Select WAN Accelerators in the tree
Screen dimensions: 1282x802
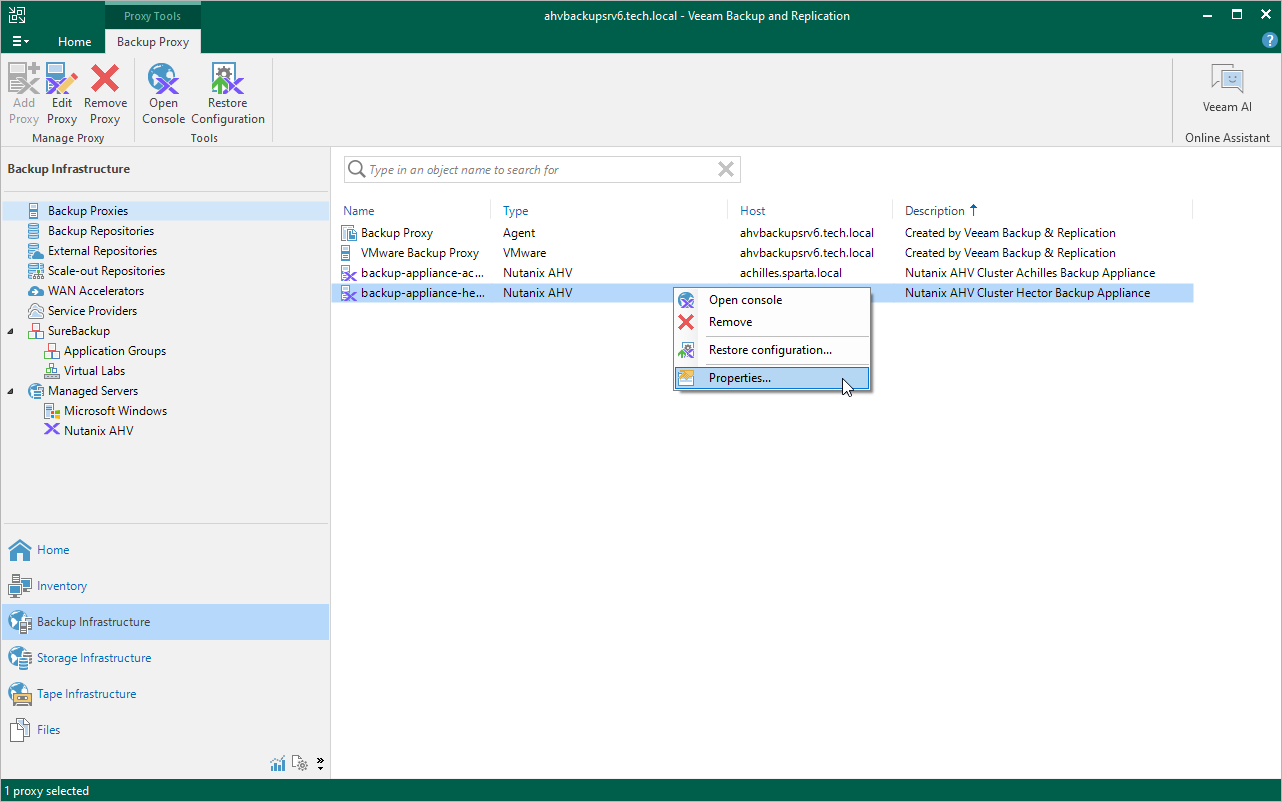(x=96, y=291)
